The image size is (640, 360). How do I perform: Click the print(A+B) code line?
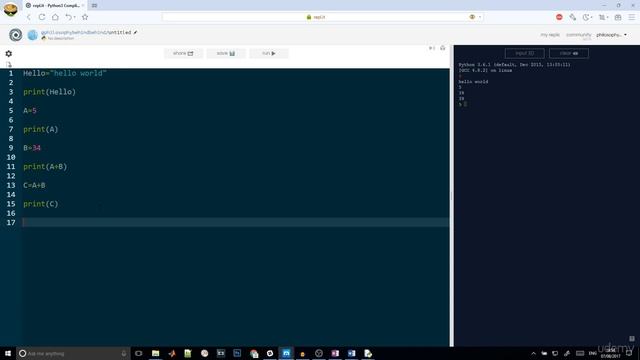point(45,167)
